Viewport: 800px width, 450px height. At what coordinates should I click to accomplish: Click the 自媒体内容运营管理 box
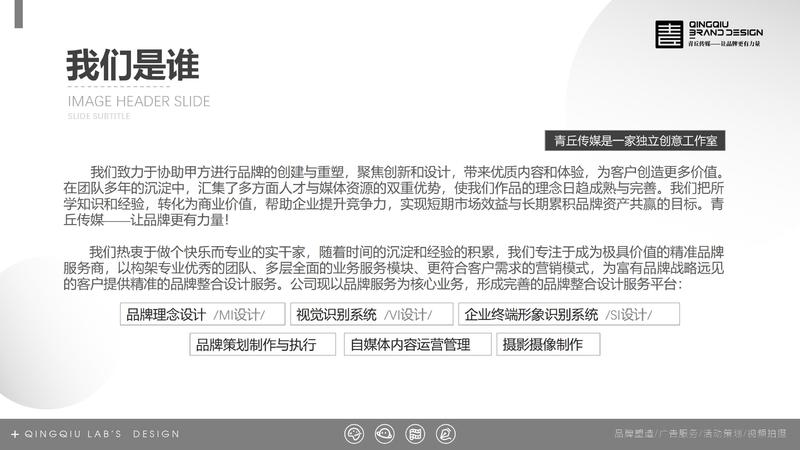coord(417,344)
